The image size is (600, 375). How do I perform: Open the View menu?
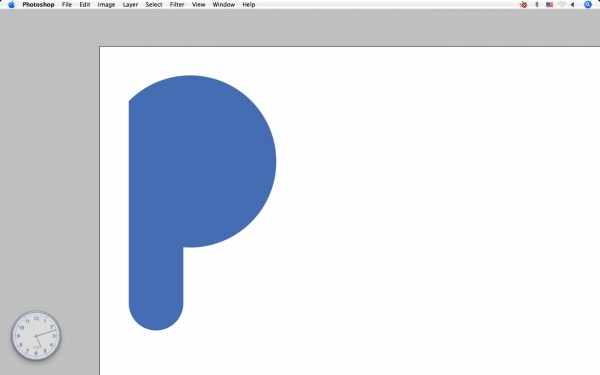coord(199,5)
